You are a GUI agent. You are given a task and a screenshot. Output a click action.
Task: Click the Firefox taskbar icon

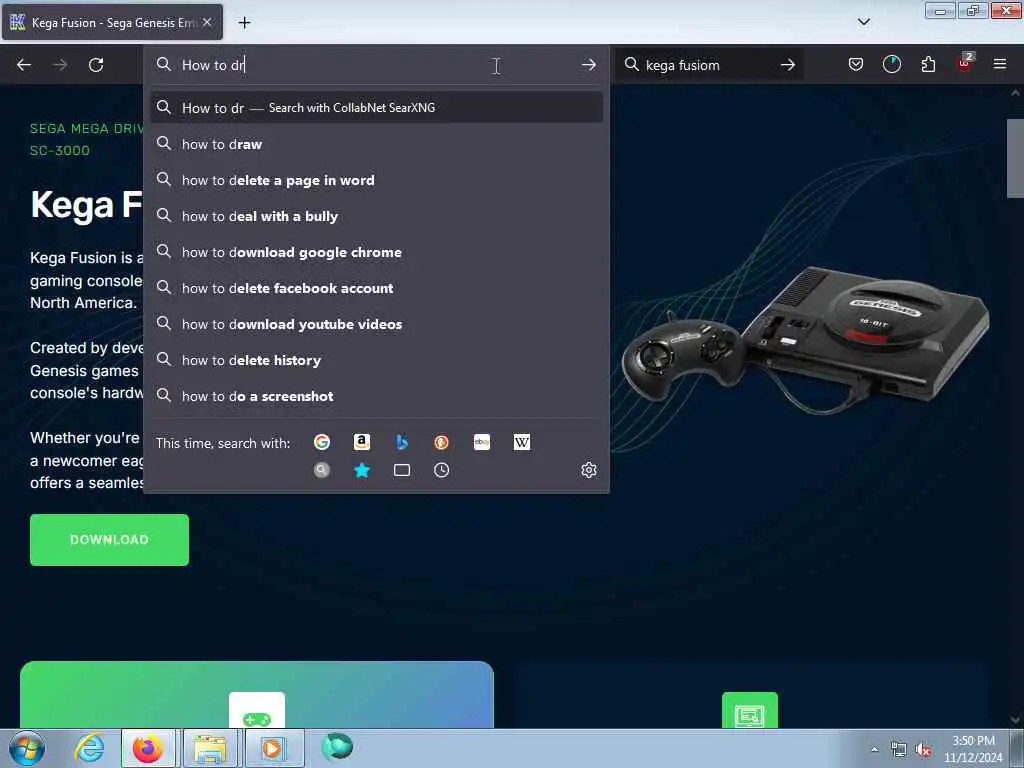point(148,748)
